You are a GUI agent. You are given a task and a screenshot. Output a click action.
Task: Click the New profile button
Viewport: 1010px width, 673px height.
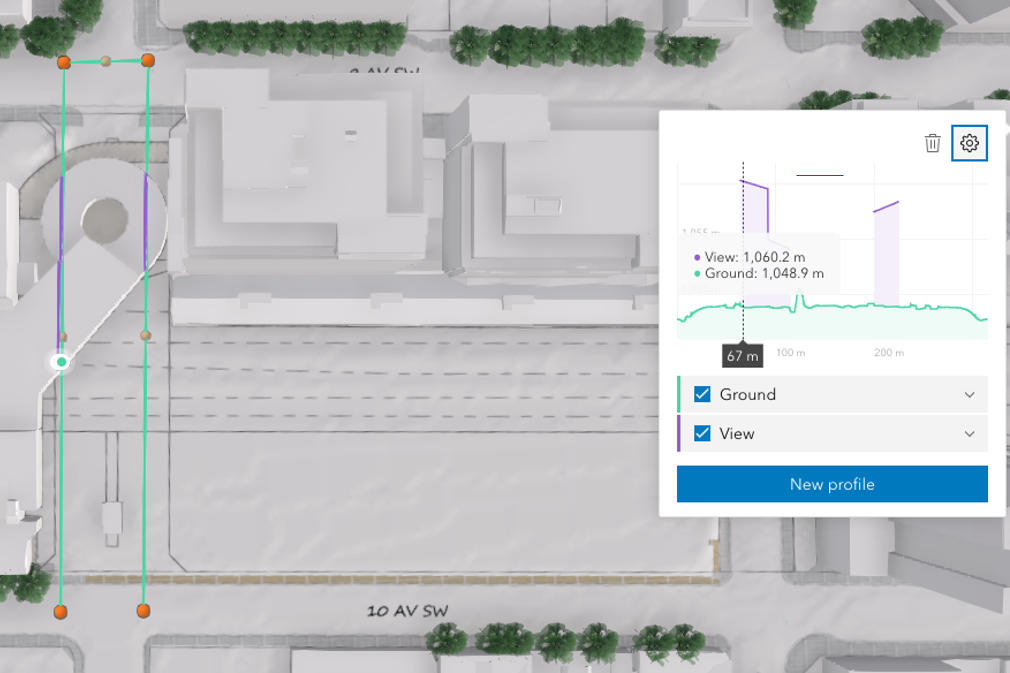click(832, 484)
